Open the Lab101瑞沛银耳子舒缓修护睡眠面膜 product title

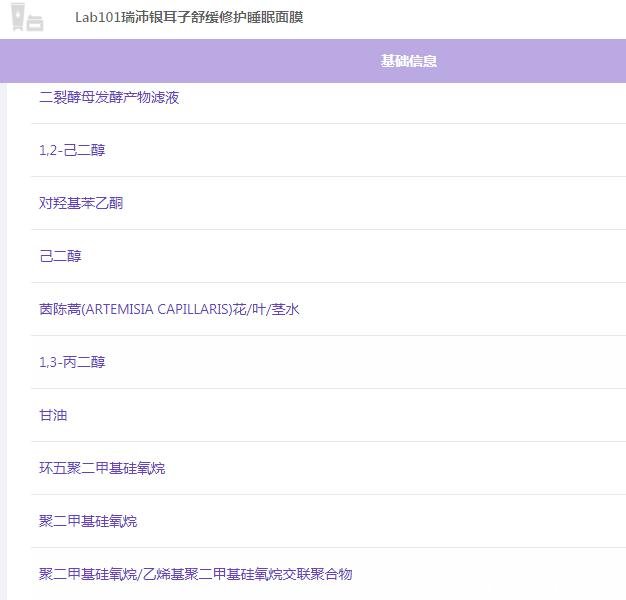pos(189,18)
